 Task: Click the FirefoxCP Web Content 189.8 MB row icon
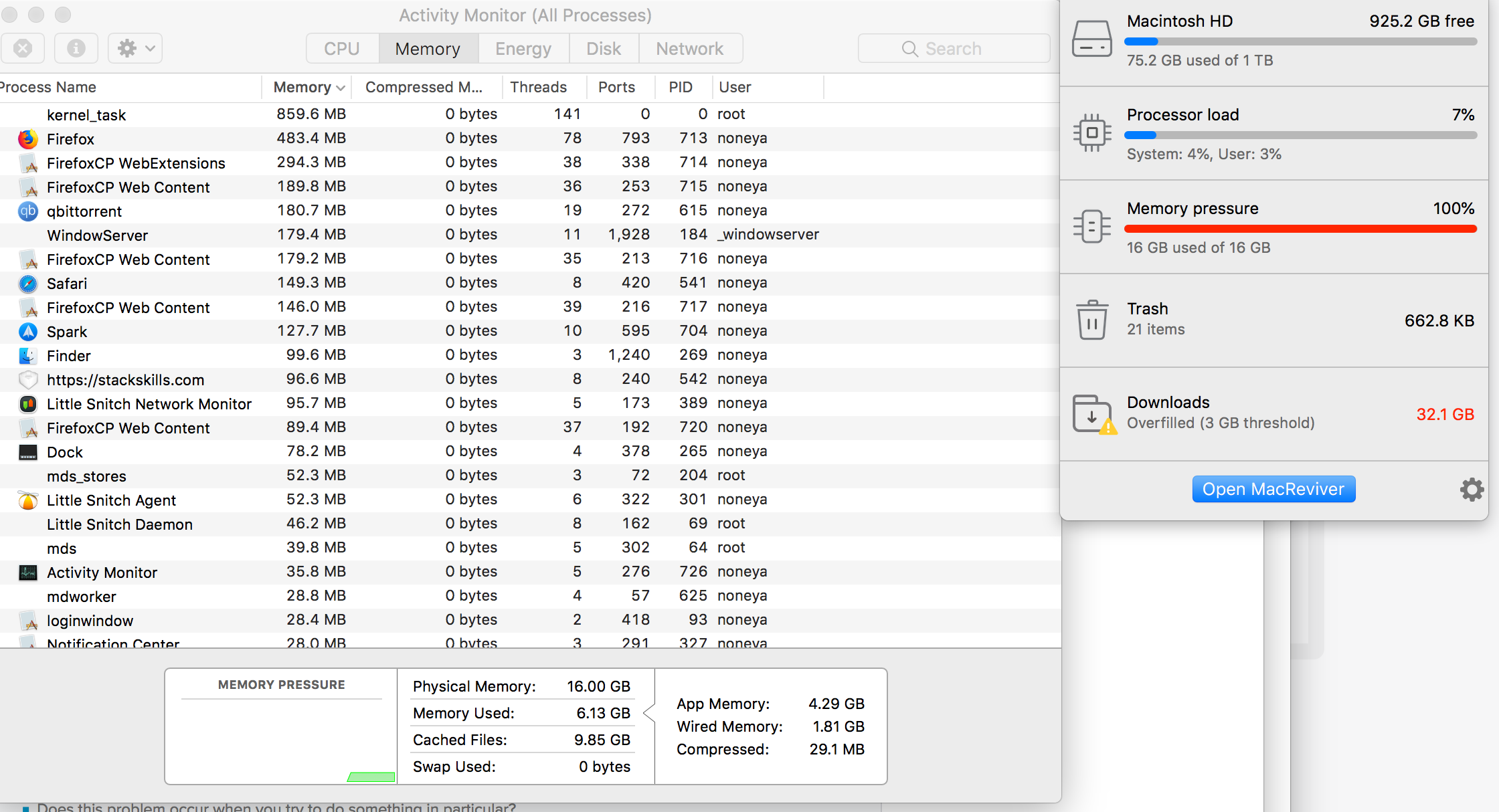[x=28, y=187]
